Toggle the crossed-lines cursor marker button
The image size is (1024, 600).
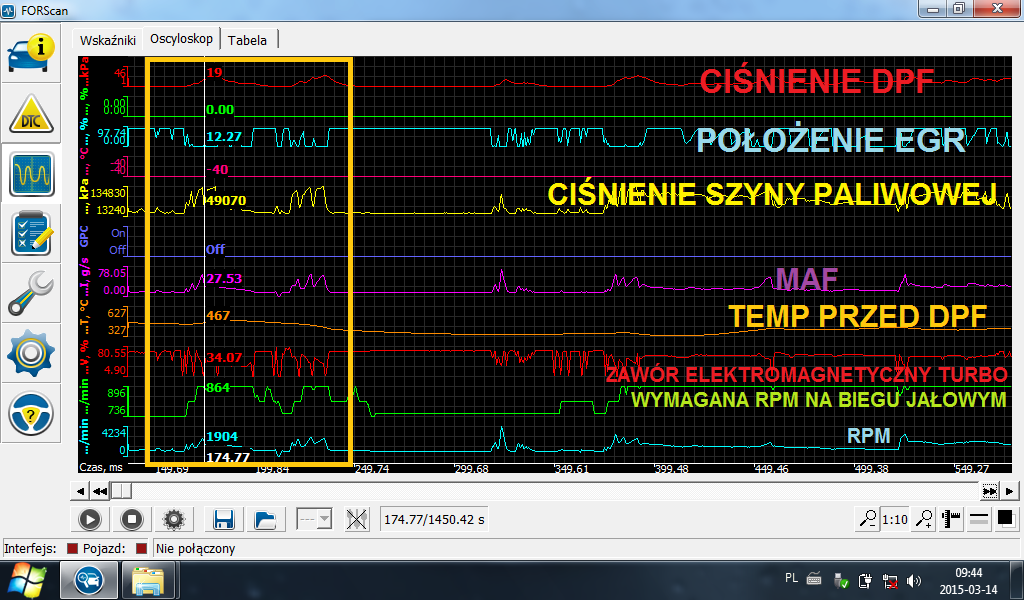tap(357, 519)
